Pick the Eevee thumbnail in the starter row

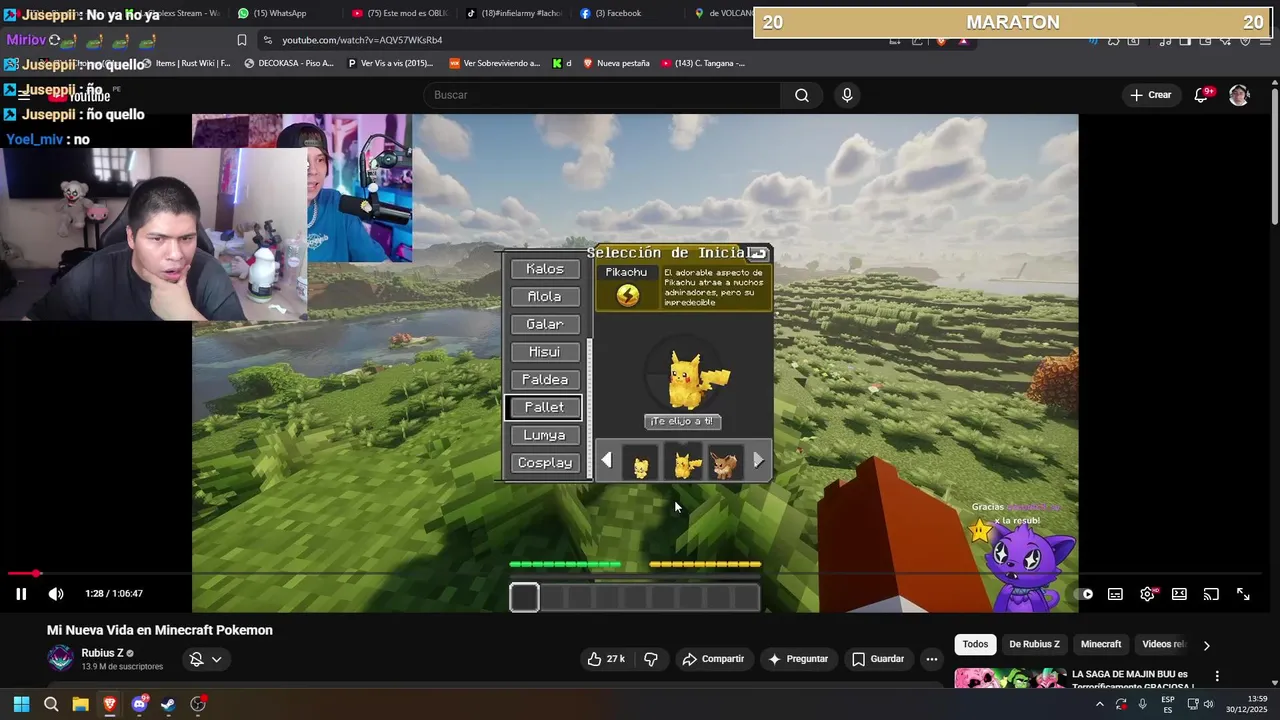point(725,464)
